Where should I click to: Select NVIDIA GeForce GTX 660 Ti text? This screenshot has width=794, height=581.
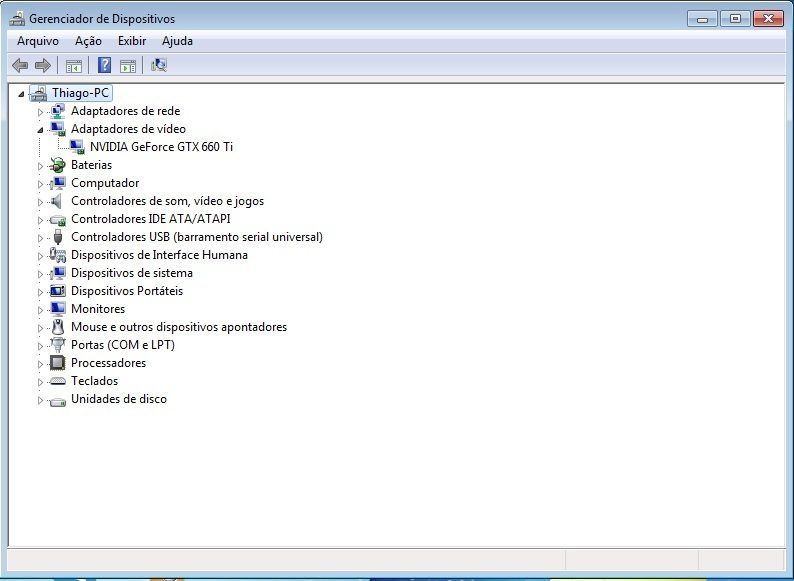coord(162,146)
